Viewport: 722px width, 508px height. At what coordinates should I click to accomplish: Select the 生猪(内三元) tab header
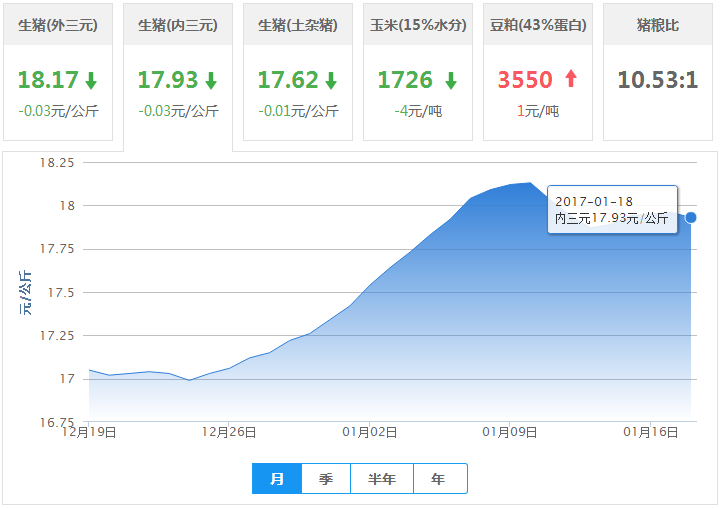point(178,25)
